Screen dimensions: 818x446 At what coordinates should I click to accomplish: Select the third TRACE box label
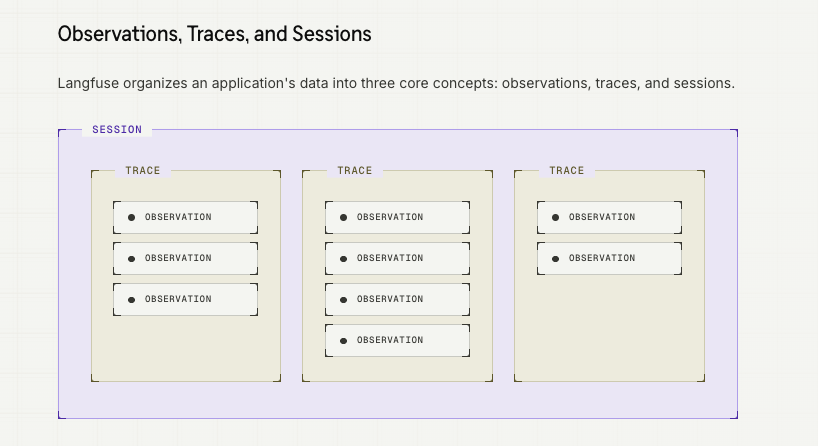click(x=567, y=171)
